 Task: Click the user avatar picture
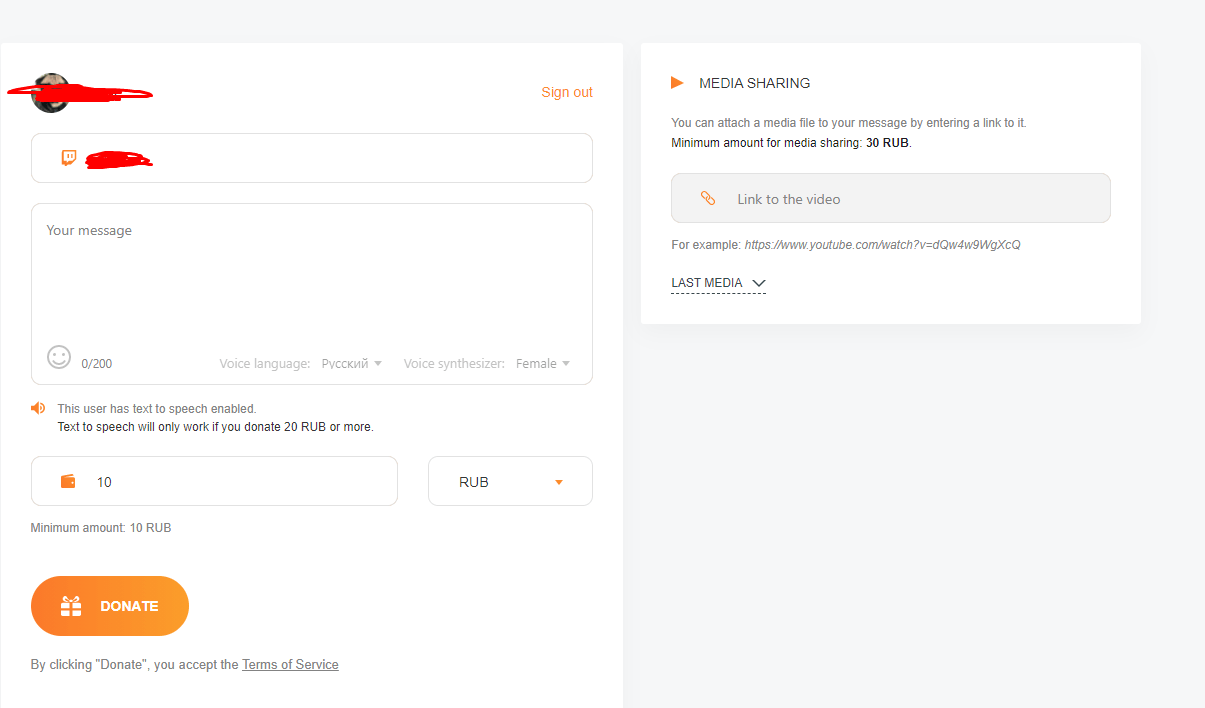coord(50,92)
